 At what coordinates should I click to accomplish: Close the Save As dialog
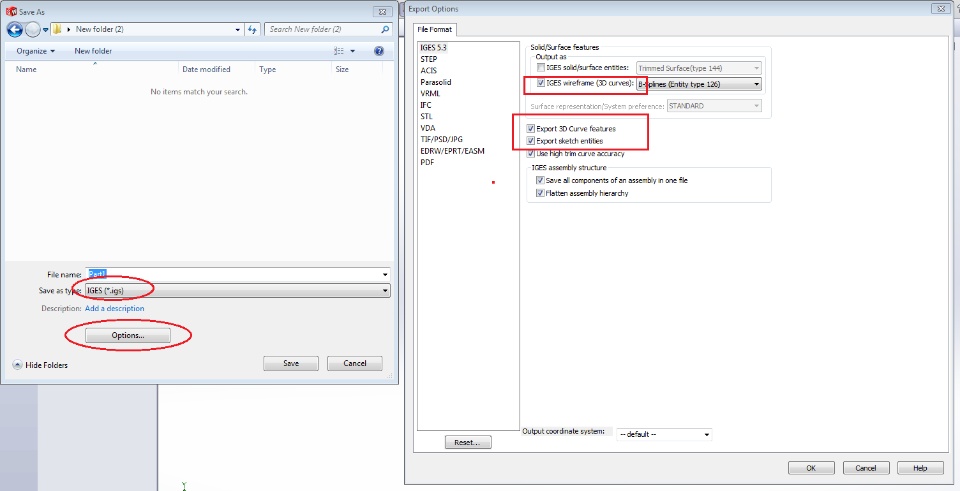[381, 12]
